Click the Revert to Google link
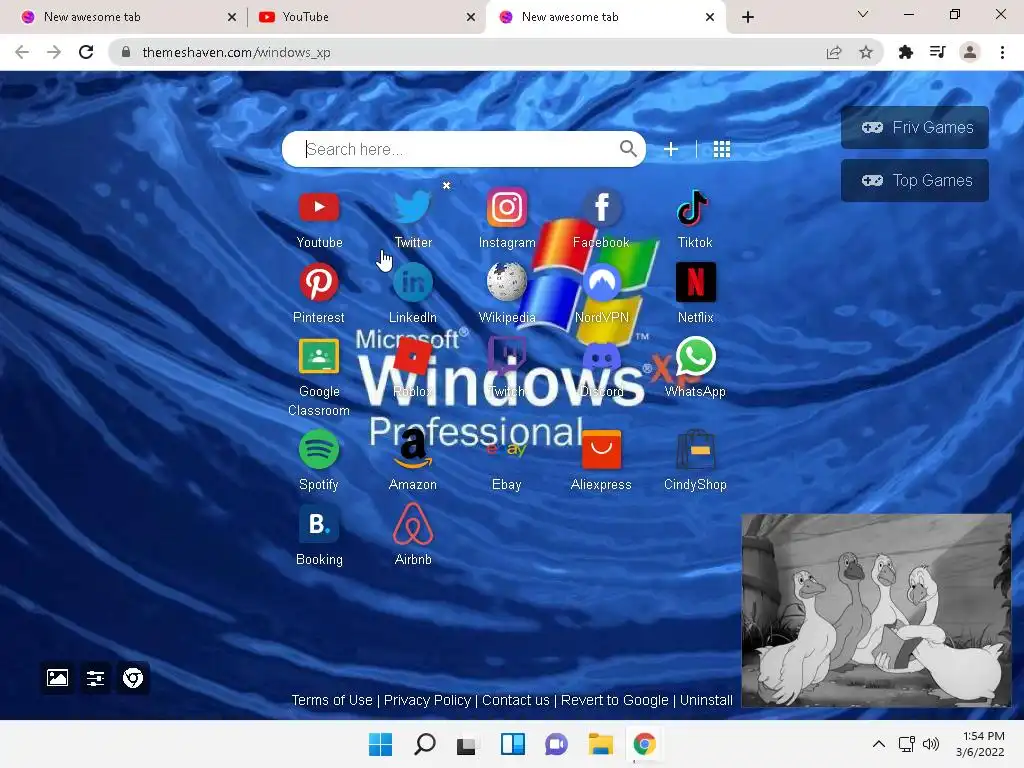Screen dimensions: 1024x768 point(615,700)
